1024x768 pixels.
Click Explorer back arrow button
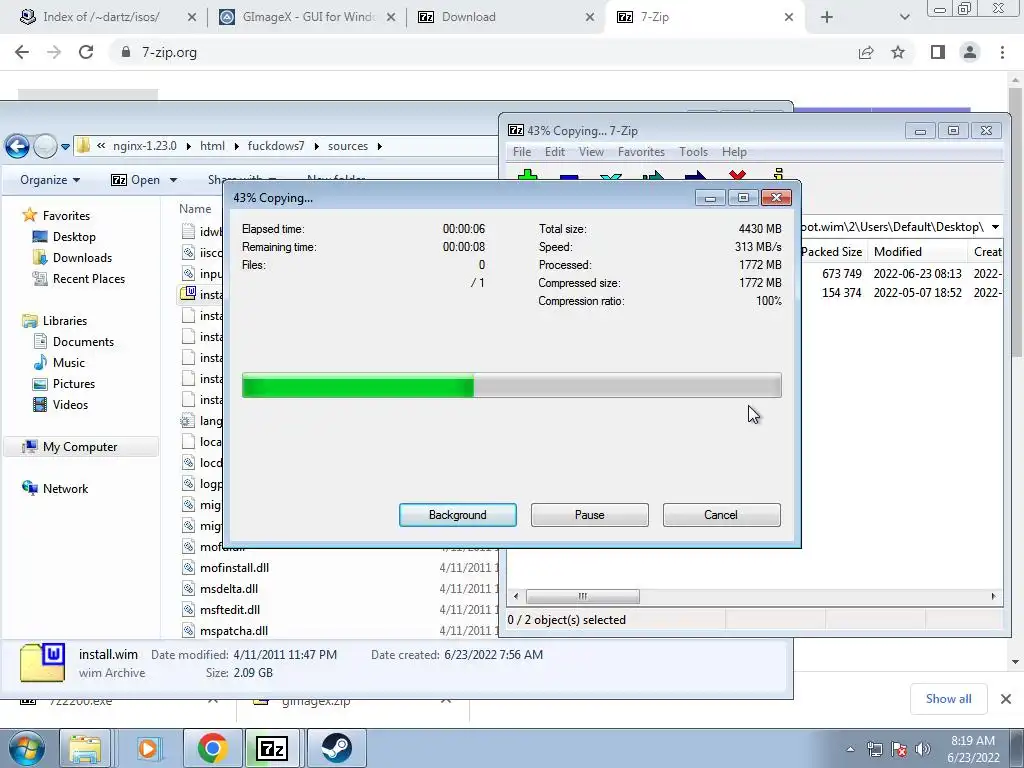point(18,146)
